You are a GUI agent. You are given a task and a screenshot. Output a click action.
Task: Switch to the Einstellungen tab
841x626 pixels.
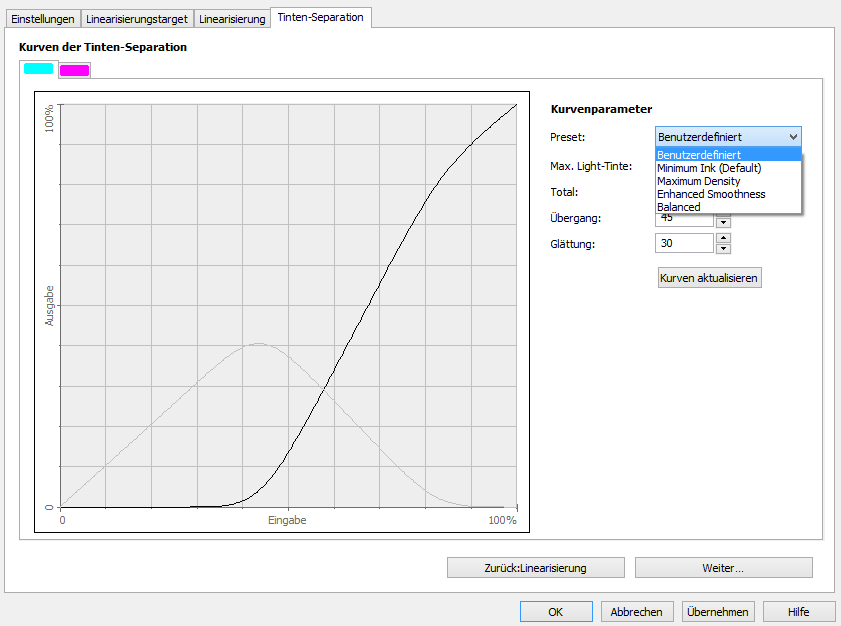pos(41,19)
